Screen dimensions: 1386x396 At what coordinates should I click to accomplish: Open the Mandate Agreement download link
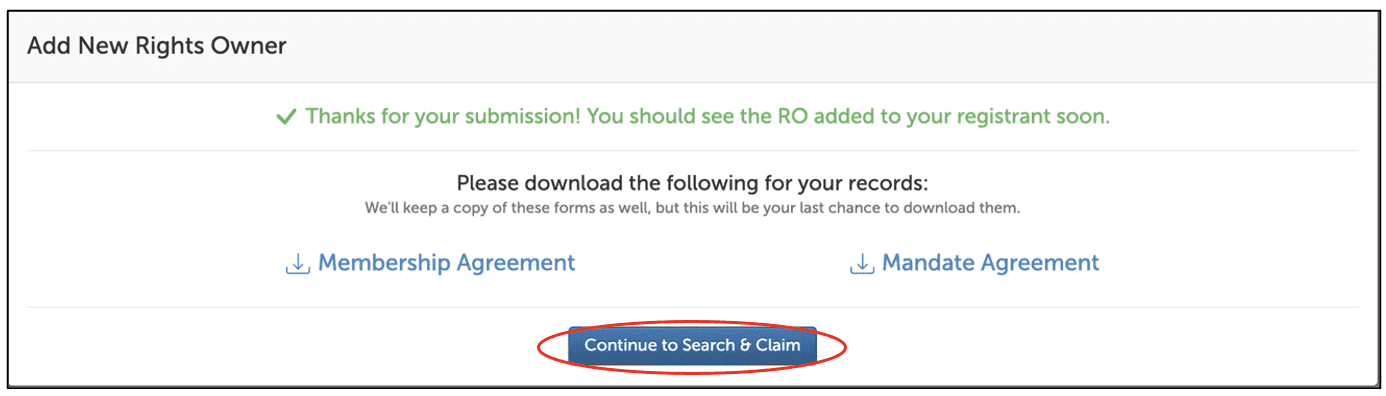(x=990, y=263)
